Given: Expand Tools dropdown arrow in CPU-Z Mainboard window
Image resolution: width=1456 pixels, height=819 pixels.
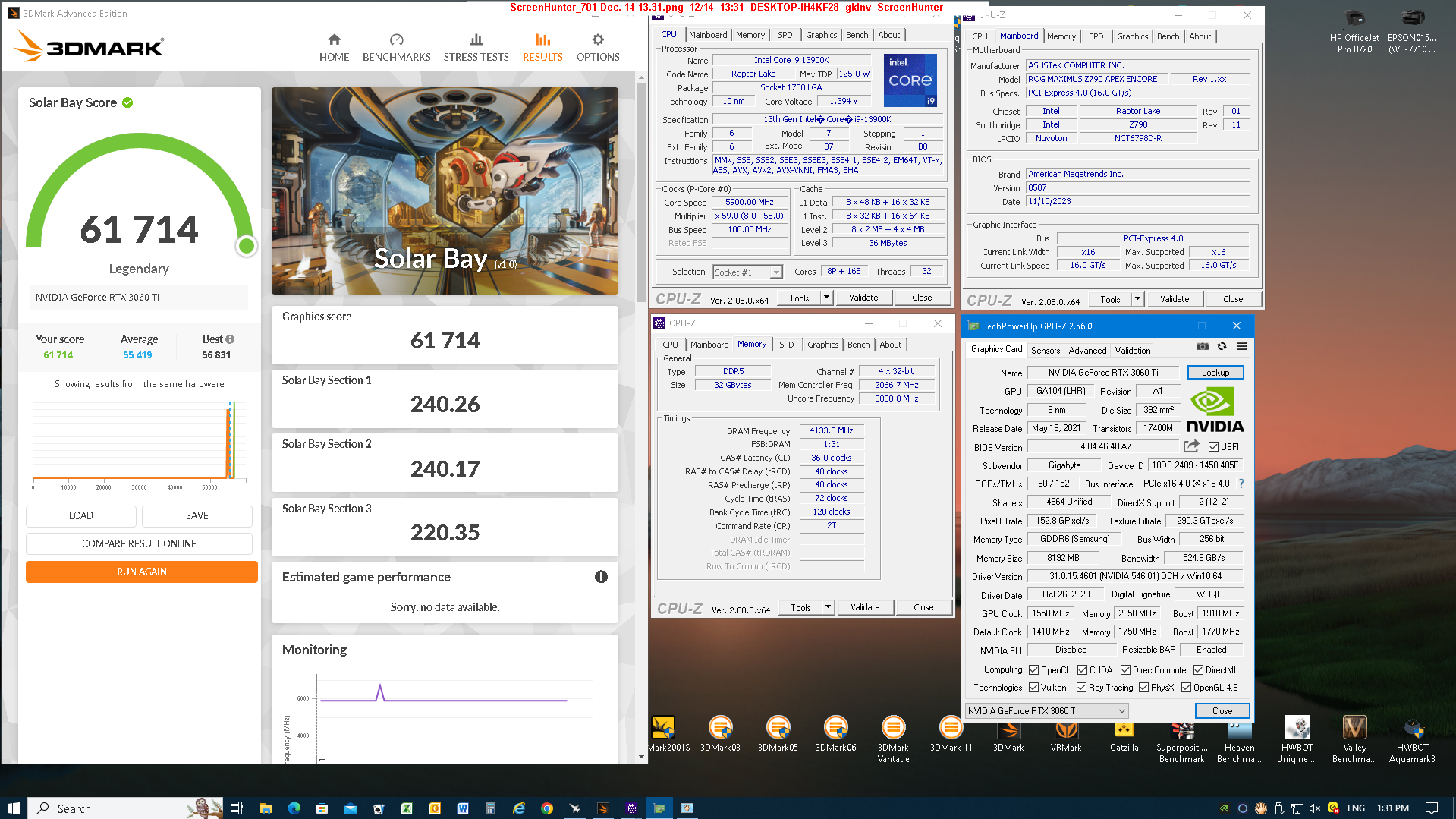Looking at the screenshot, I should (x=1137, y=299).
